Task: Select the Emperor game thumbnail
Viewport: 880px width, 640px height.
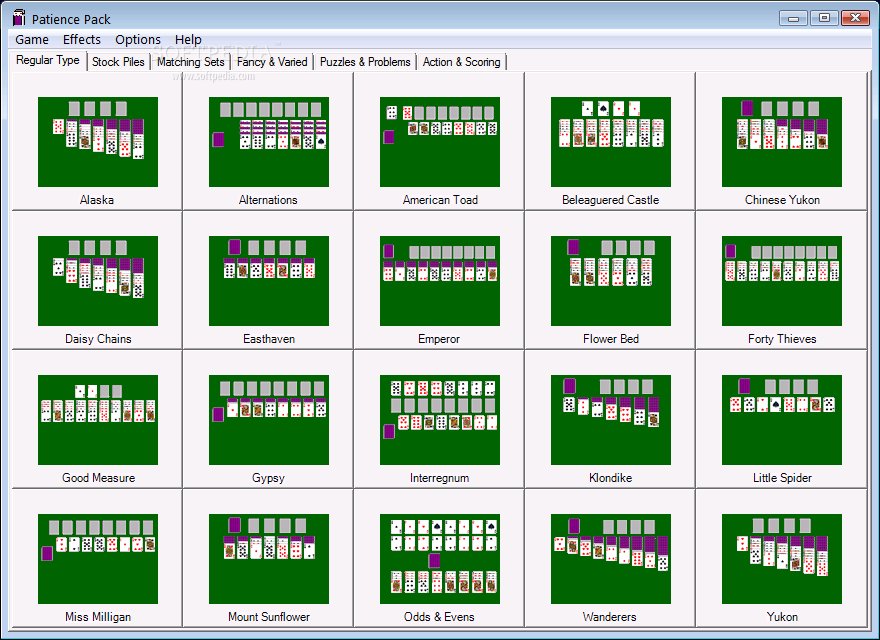Action: (x=440, y=281)
